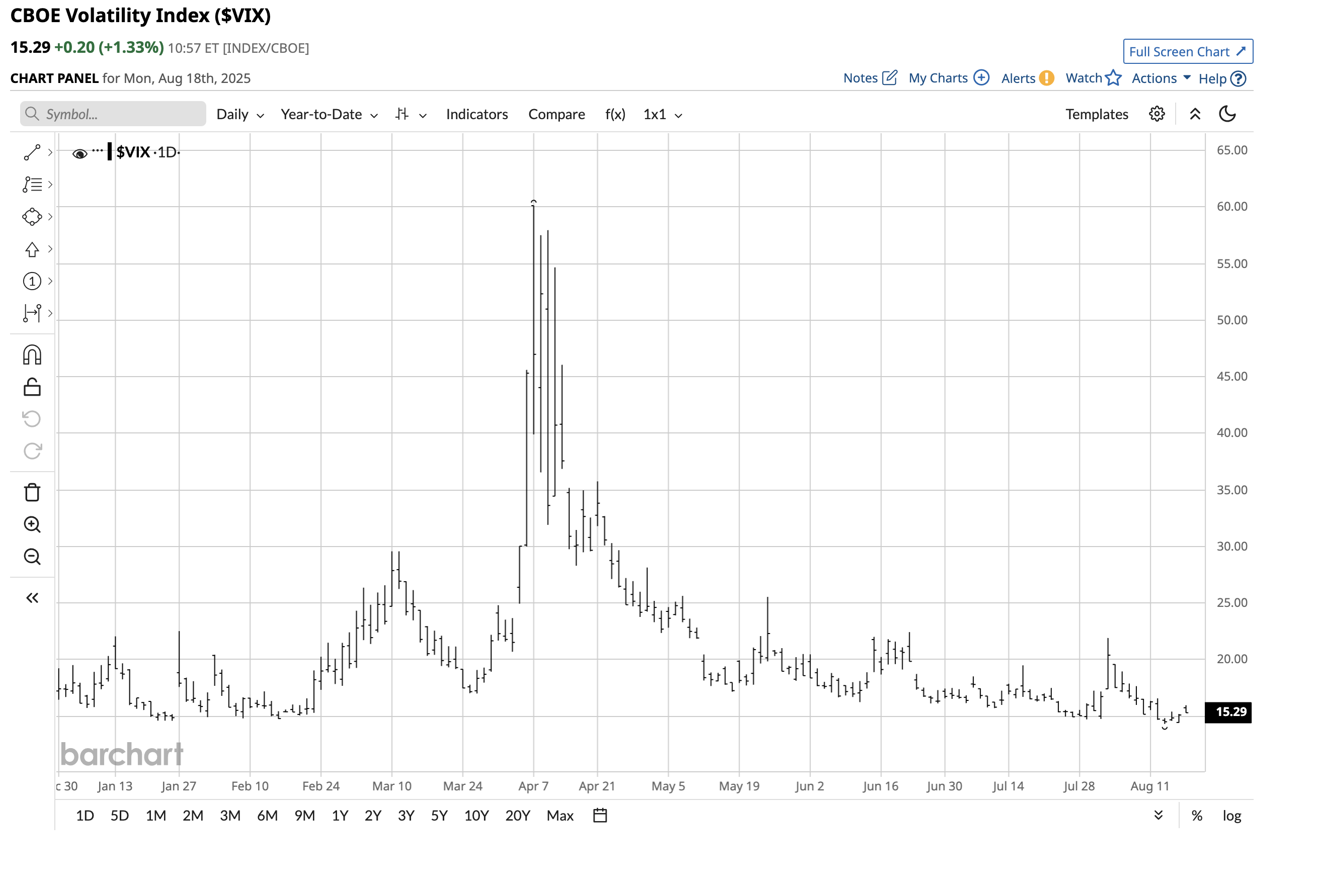Toggle the magnet snap mode

click(32, 355)
